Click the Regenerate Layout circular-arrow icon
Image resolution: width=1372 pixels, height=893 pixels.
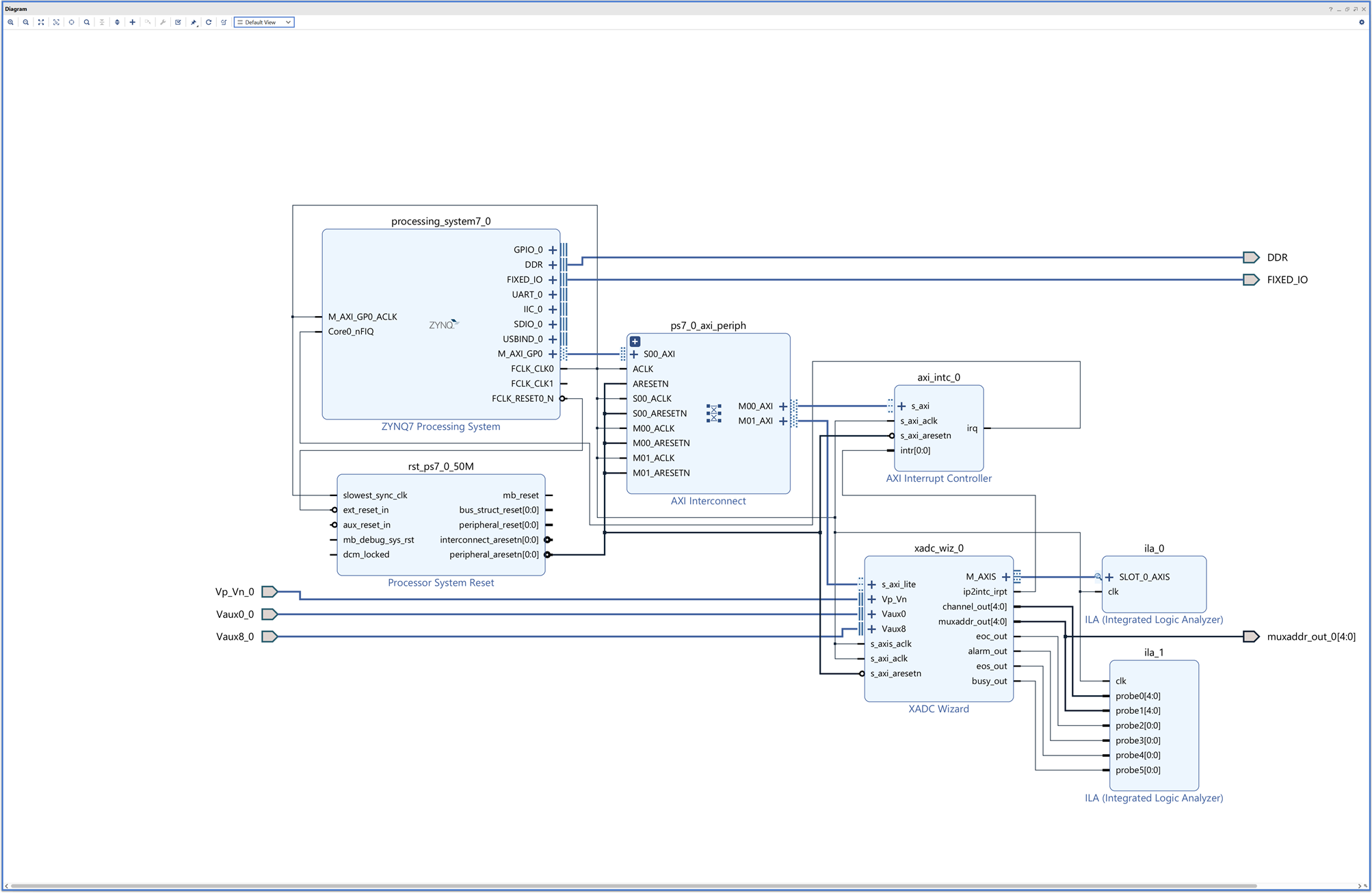click(x=209, y=22)
